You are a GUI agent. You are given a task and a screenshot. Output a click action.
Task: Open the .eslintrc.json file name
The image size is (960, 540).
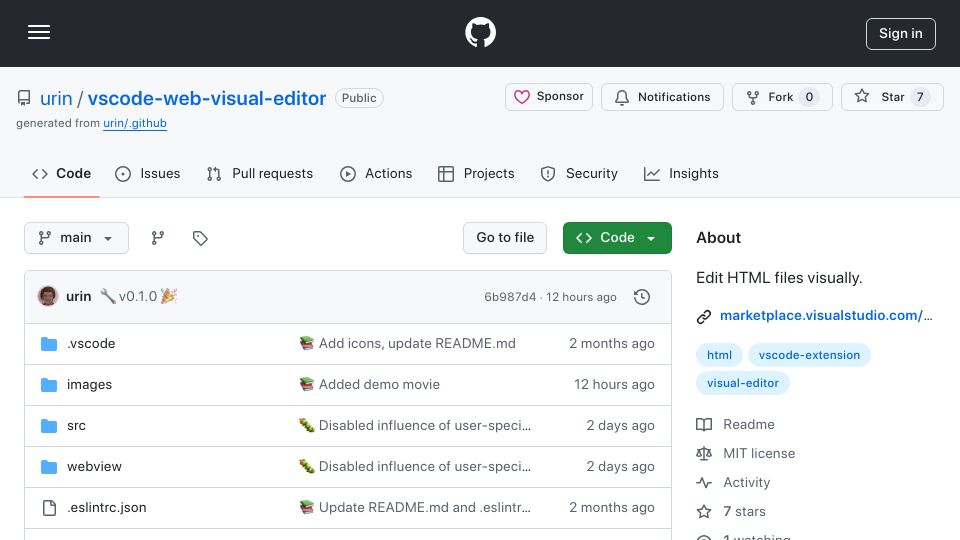click(x=107, y=508)
